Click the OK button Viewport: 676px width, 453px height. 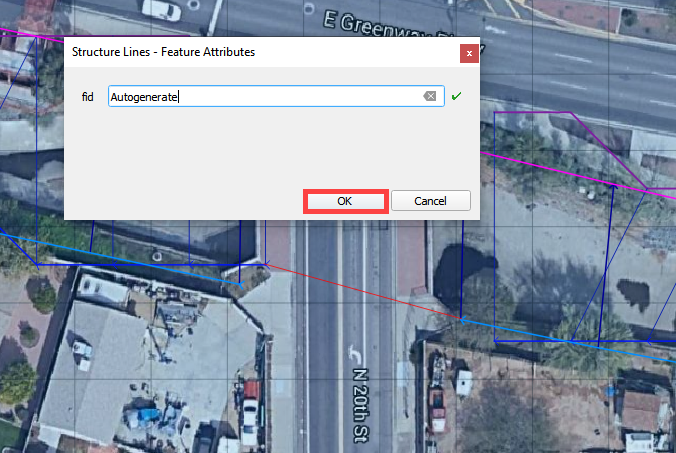tap(345, 200)
